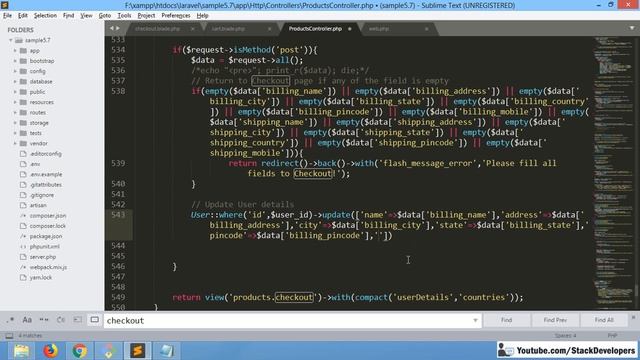Image resolution: width=640 pixels, height=360 pixels.
Task: Toggle wrap search option in find bar
Action: (61, 320)
